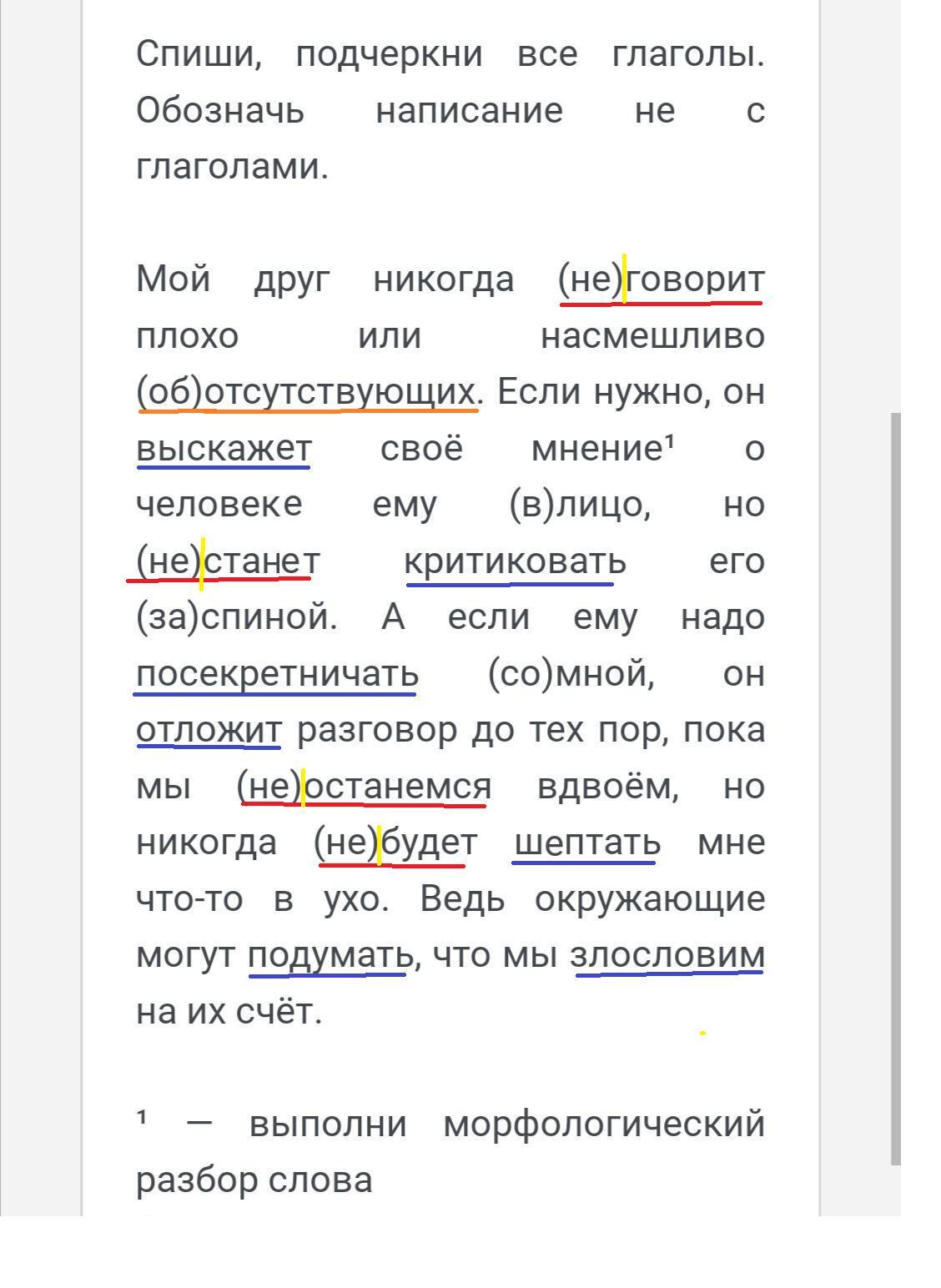This screenshot has width=941, height=1288.
Task: Click the word "могут"
Action: coord(185,957)
